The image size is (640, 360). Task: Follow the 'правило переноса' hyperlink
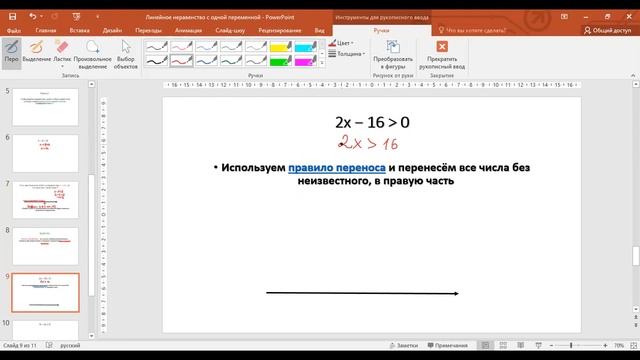[337, 167]
